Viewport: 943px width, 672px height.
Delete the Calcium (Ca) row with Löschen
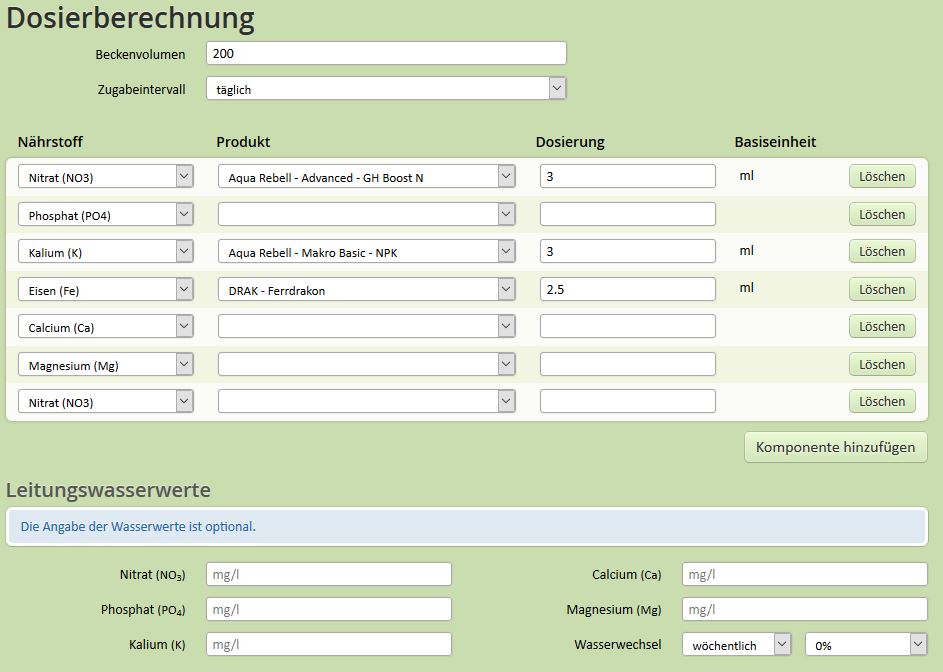pyautogui.click(x=882, y=327)
